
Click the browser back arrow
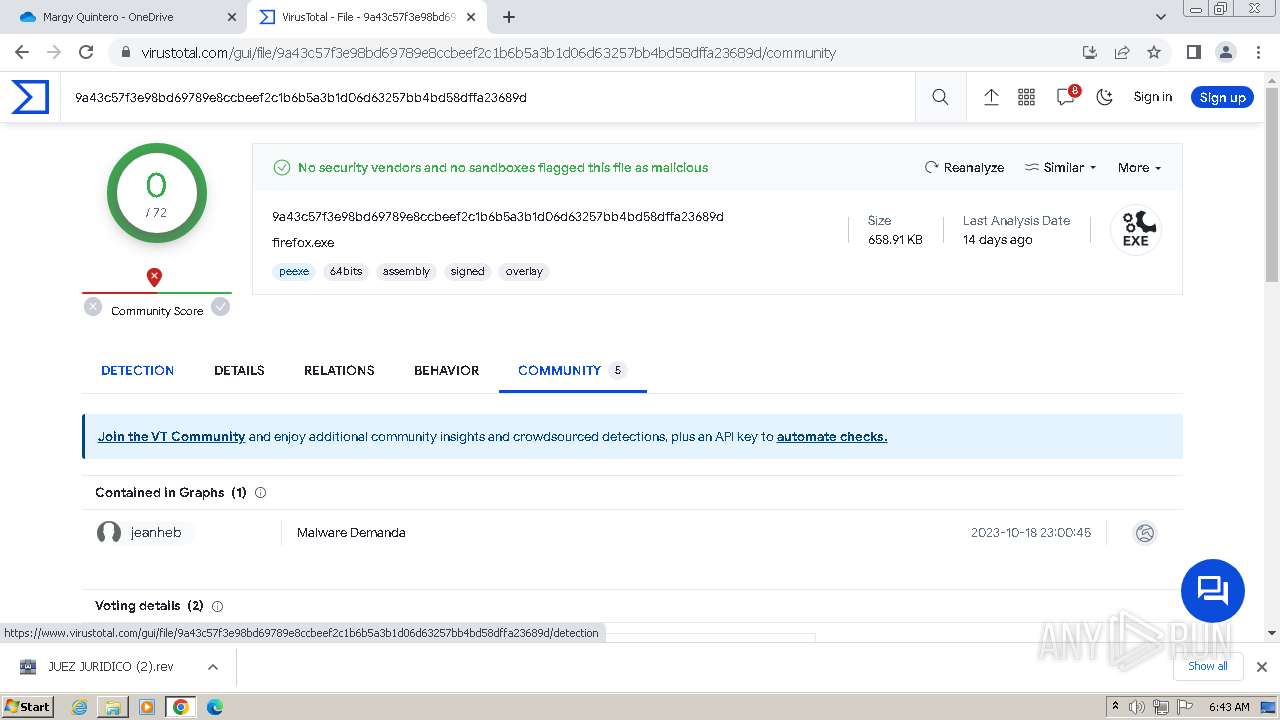(x=22, y=52)
